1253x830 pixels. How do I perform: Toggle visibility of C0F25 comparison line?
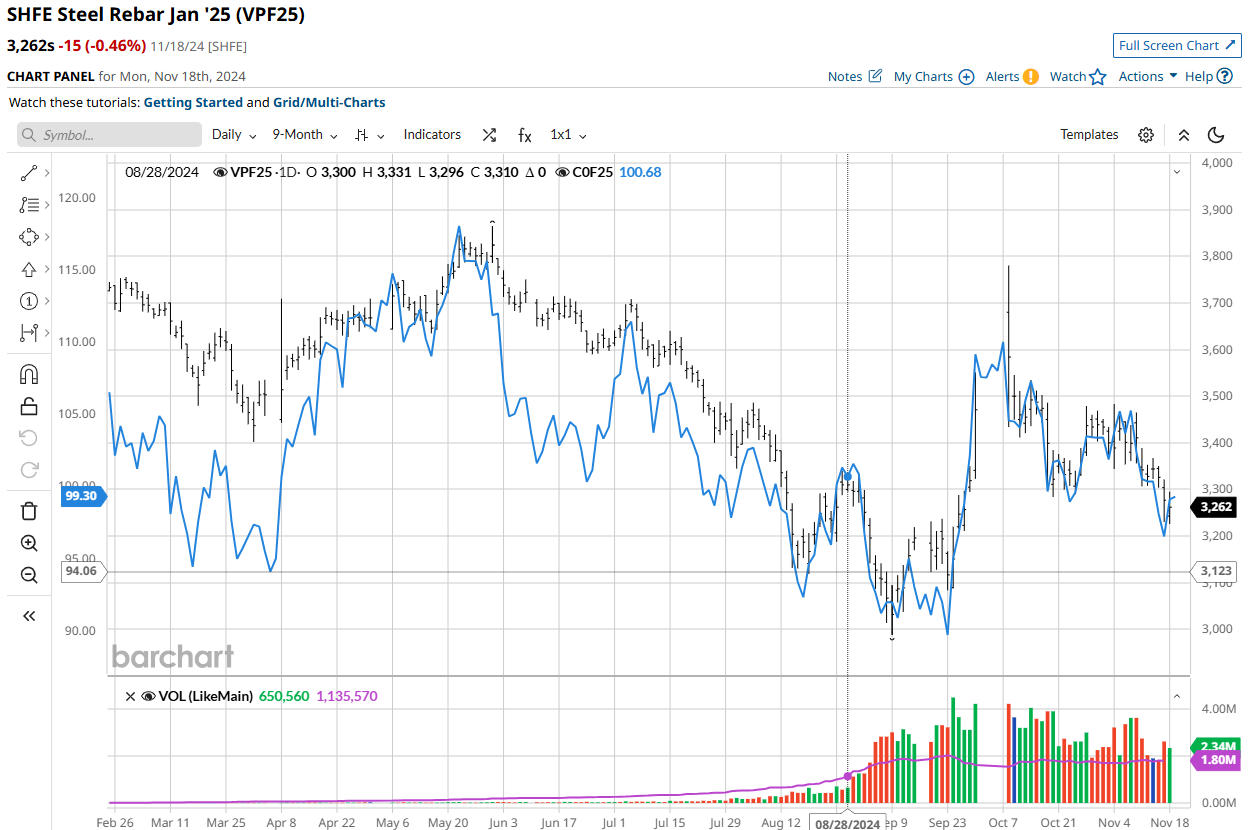[563, 172]
